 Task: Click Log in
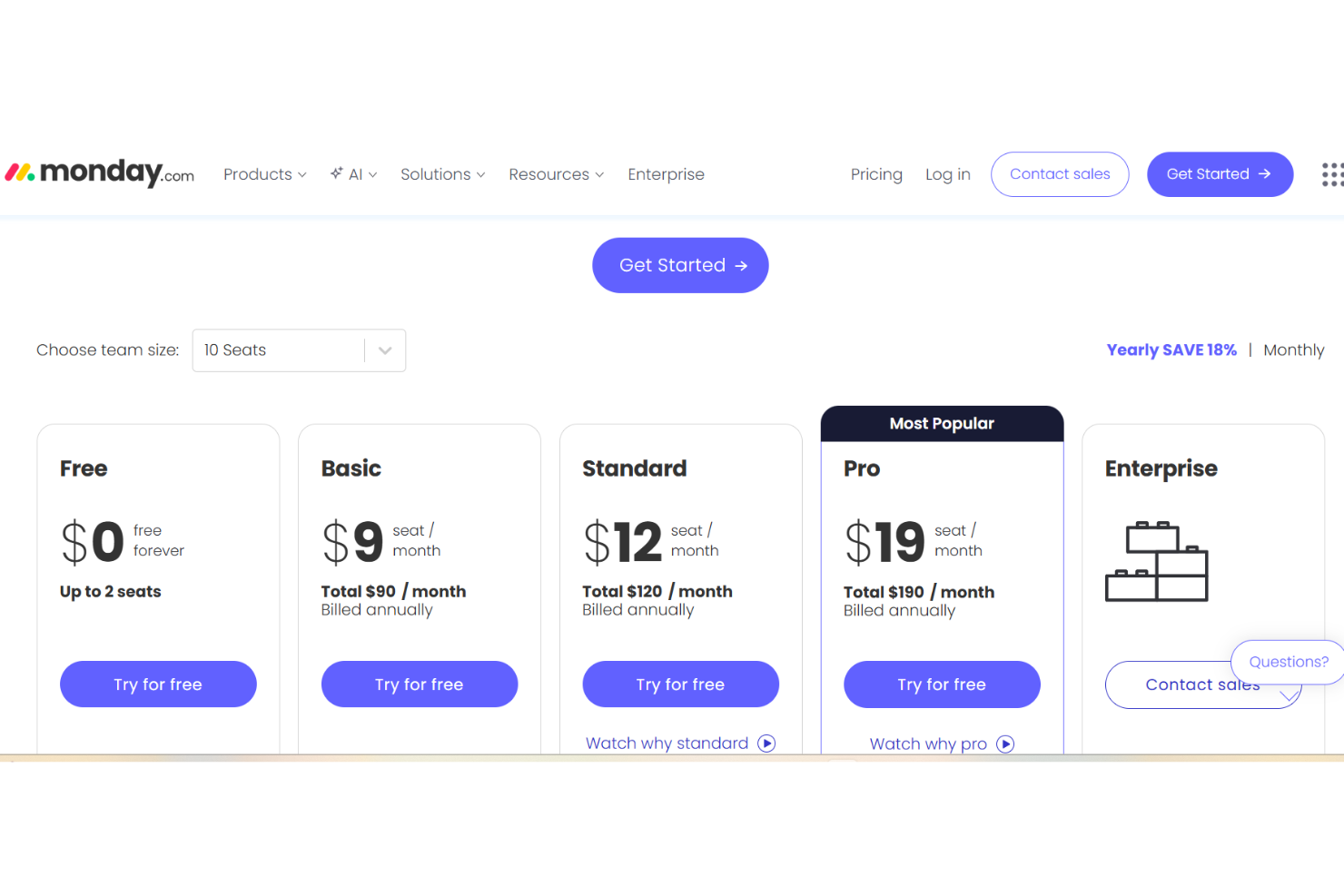[947, 174]
